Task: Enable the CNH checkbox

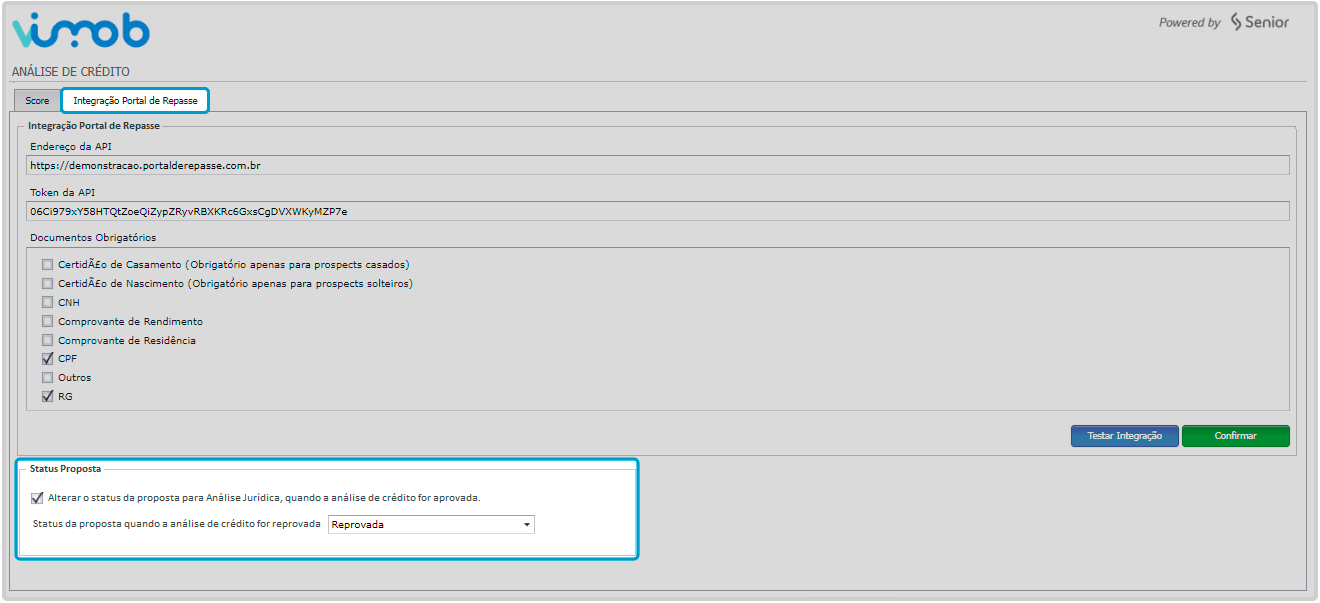Action: coord(47,302)
